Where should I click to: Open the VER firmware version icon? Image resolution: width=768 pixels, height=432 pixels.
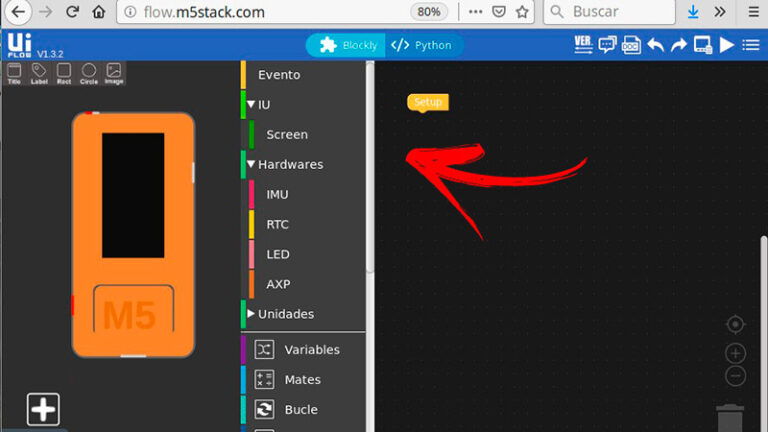584,44
